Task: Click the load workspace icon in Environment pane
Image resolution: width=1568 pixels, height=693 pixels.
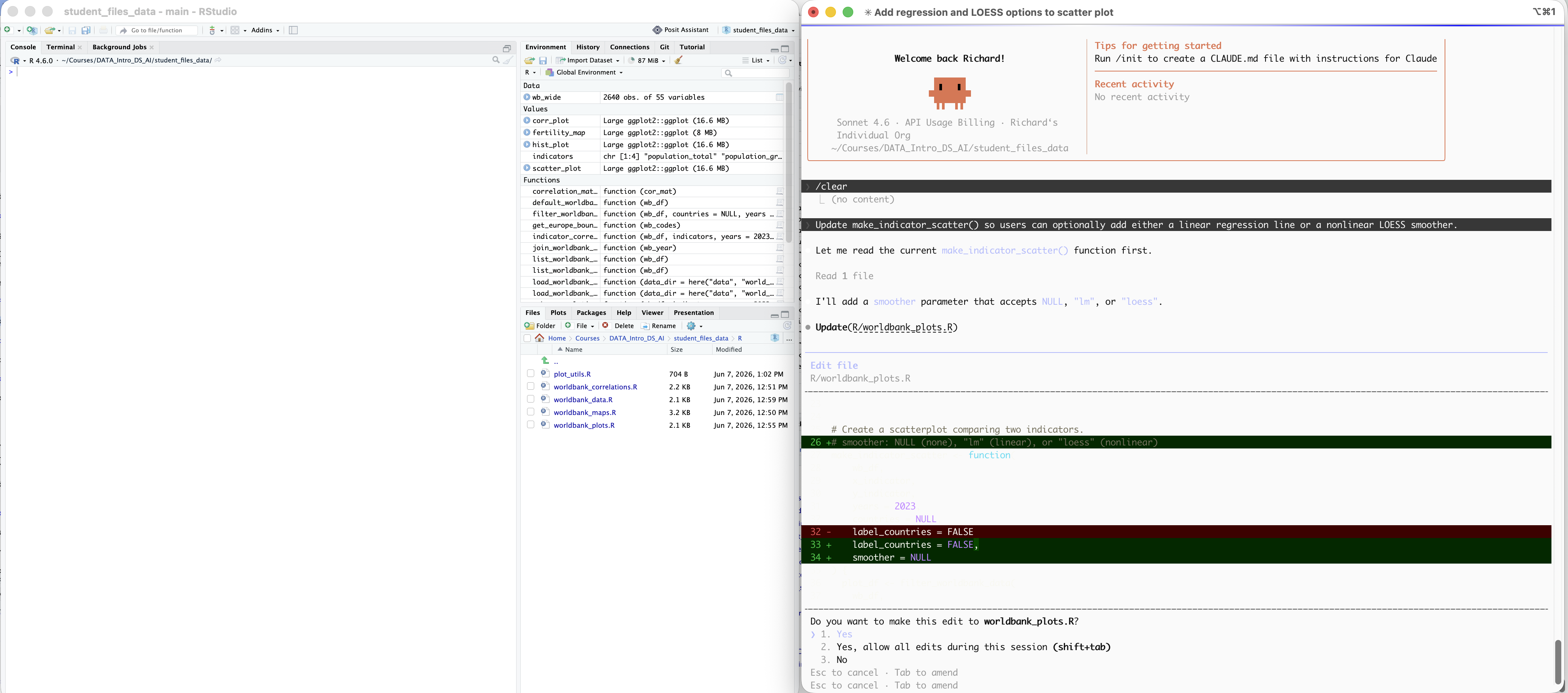Action: click(x=530, y=60)
